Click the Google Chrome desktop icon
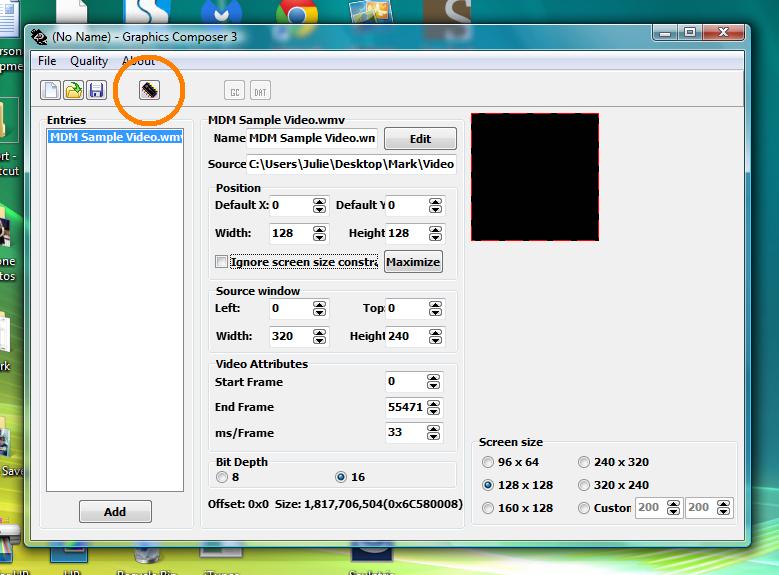The image size is (779, 575). [x=297, y=11]
